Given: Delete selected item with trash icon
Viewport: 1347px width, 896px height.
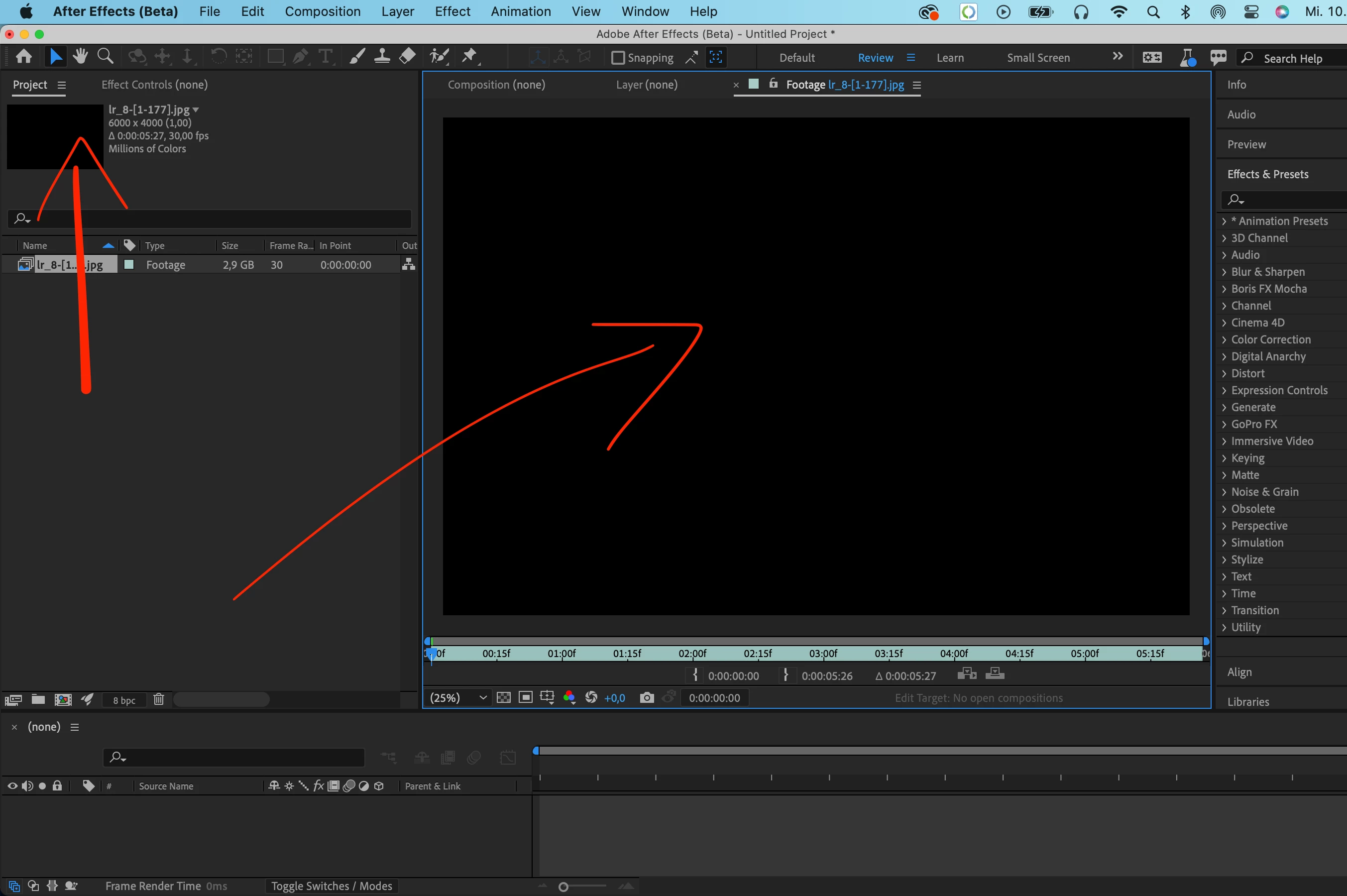Looking at the screenshot, I should coord(159,699).
